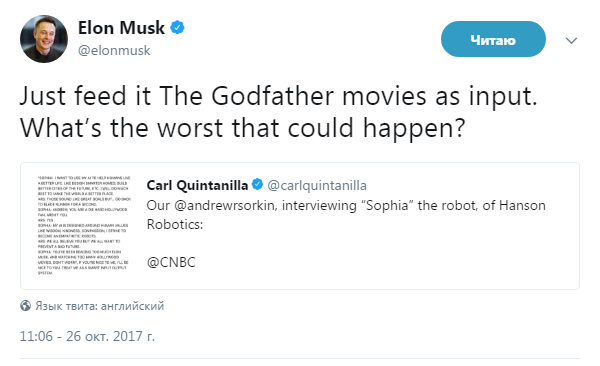Open the quoted tweet's transcript image thumbnail
Screen dimensions: 600x366
coord(84,225)
